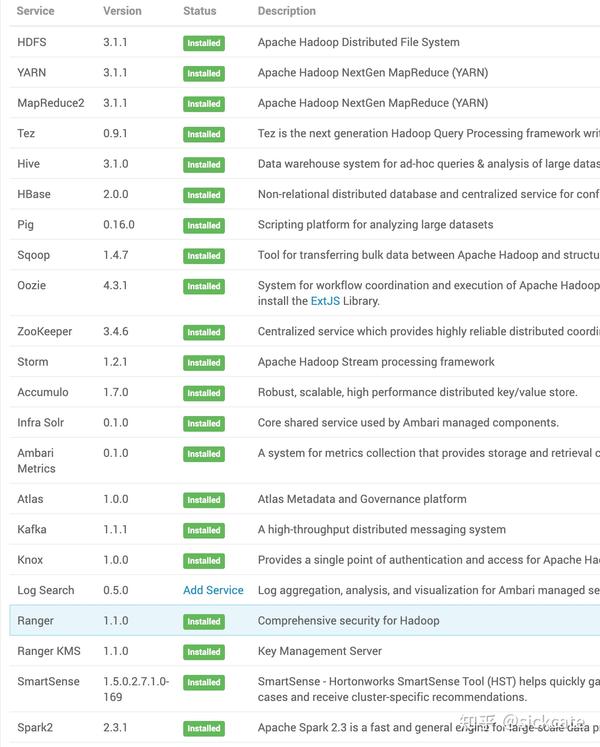
Task: Click the Installed badge in the Accumulo row
Action: tap(203, 394)
